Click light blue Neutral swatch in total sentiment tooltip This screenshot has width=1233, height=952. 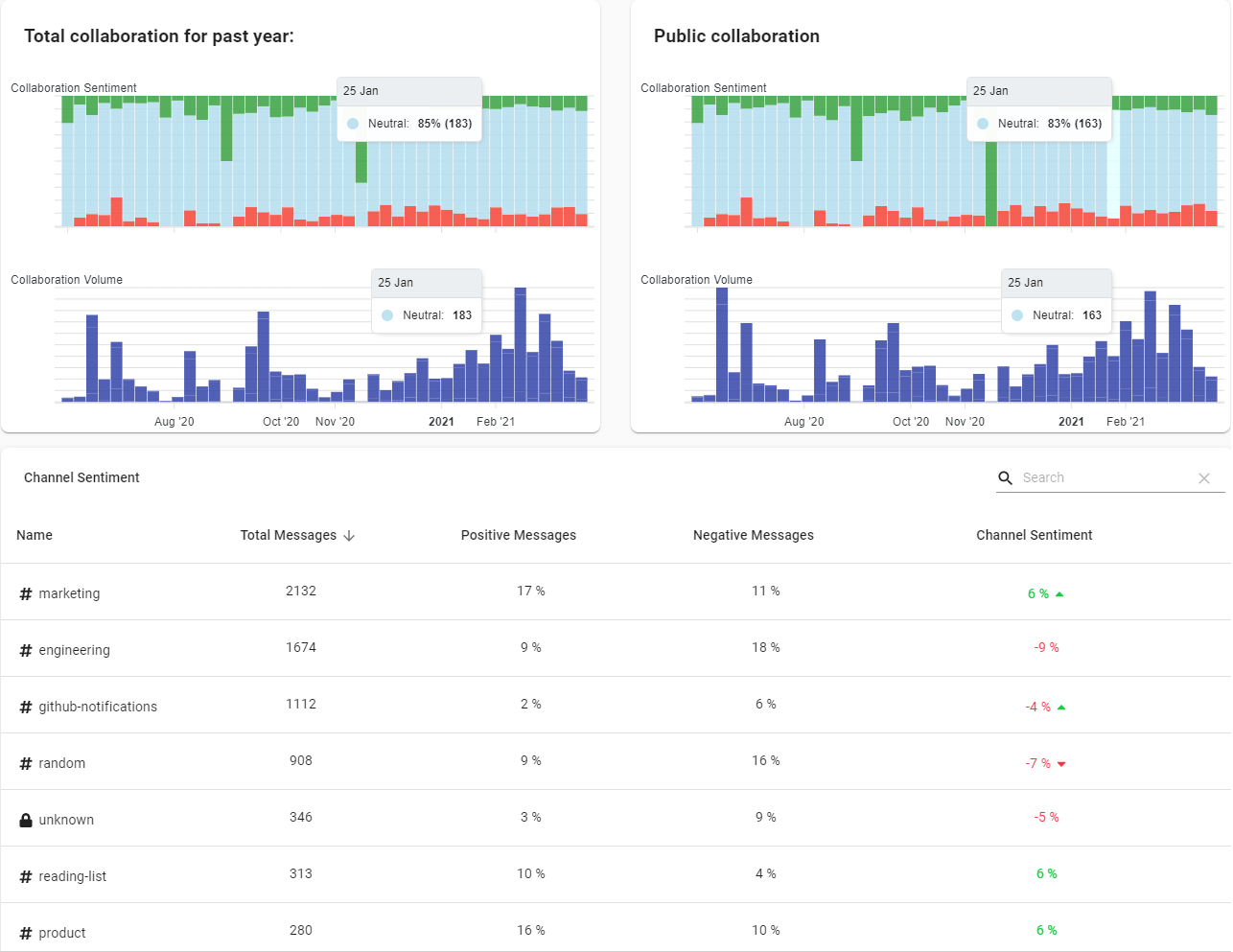(x=353, y=124)
